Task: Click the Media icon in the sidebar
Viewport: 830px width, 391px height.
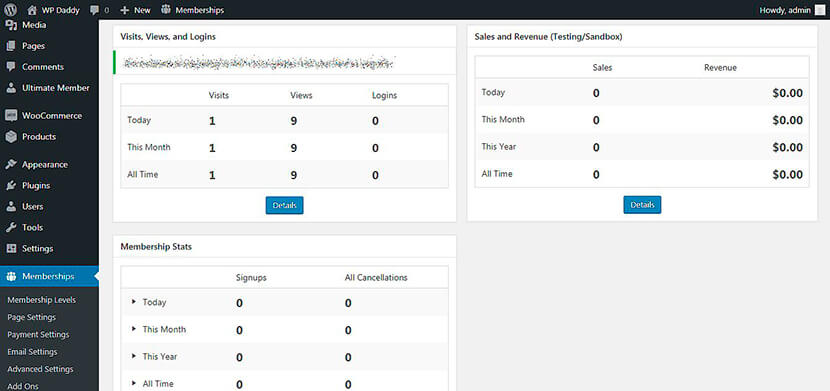Action: (x=11, y=25)
